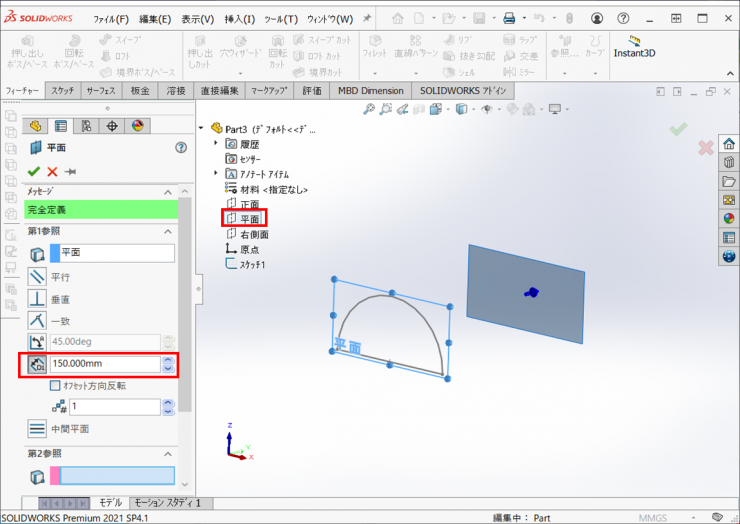Select the Perpendicular (垂直) constraint icon
Image resolution: width=740 pixels, height=524 pixels.
click(37, 299)
